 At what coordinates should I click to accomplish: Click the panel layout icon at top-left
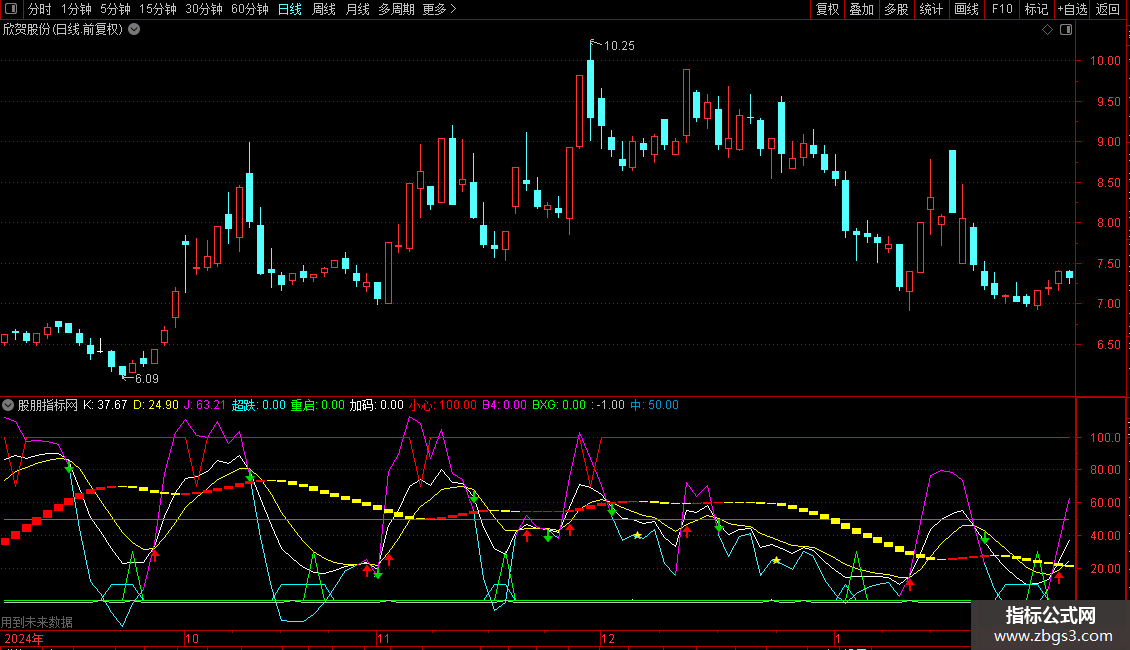11,9
